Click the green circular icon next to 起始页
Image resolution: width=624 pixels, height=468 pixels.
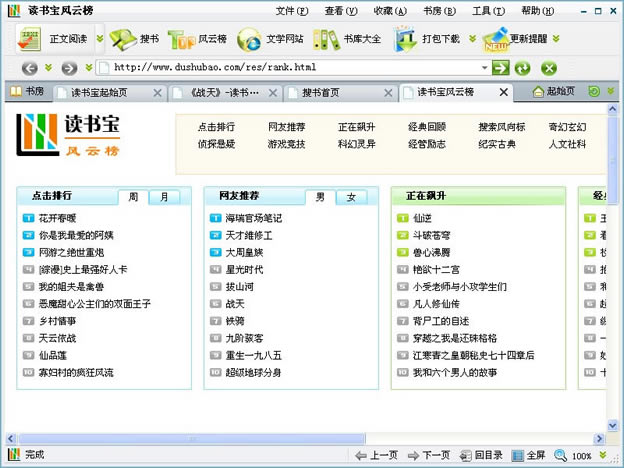point(594,92)
